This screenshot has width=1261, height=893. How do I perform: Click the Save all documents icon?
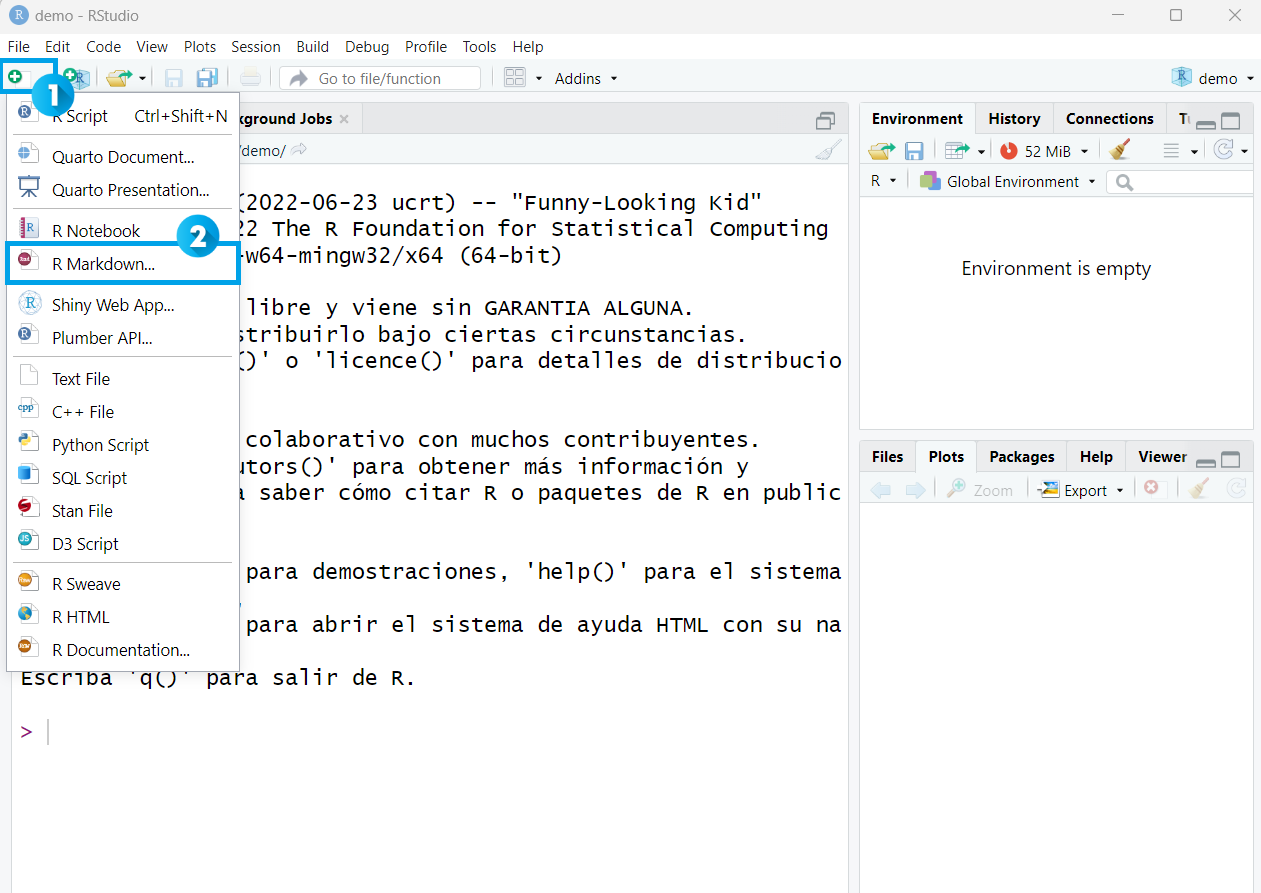tap(207, 78)
